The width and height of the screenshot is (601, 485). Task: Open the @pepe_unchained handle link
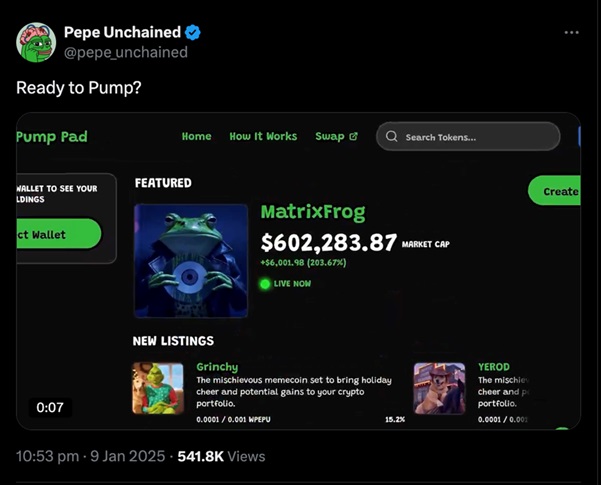(125, 52)
